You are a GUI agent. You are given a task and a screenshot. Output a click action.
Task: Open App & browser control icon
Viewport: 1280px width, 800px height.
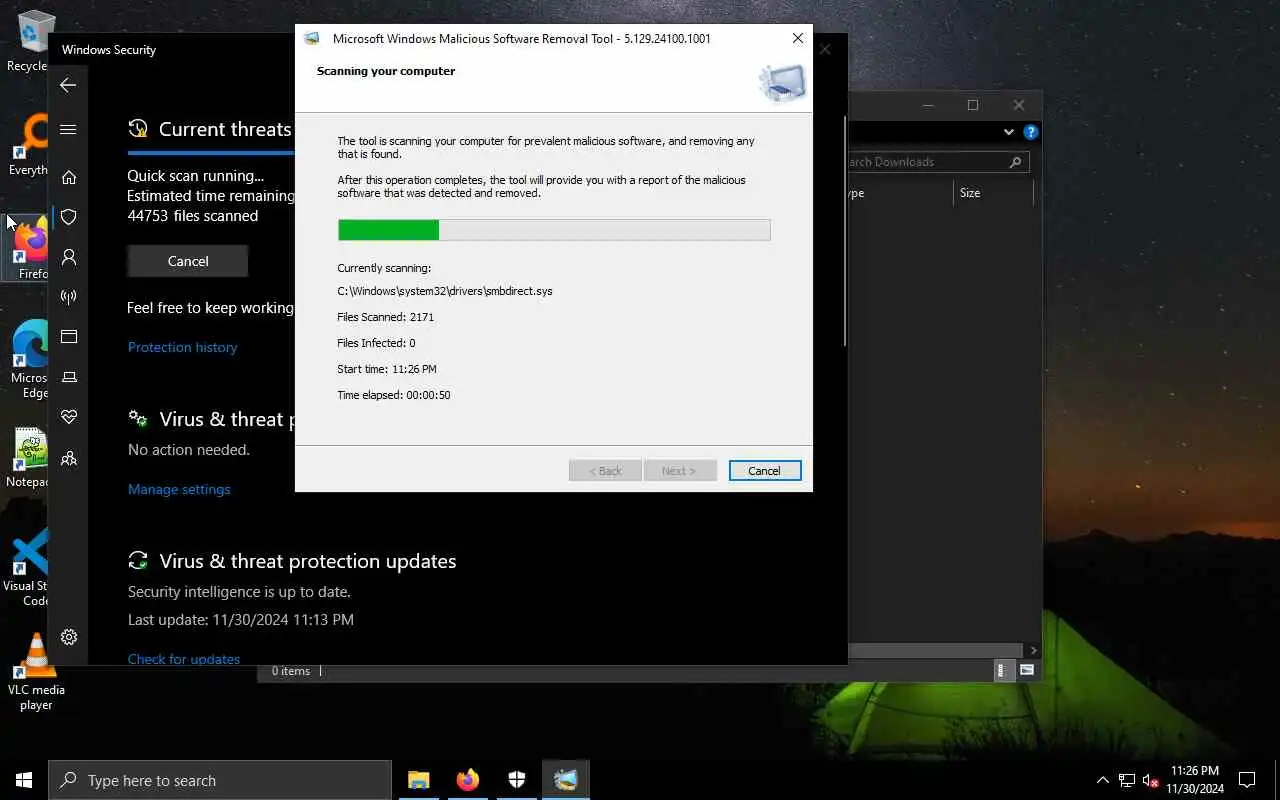pyautogui.click(x=69, y=337)
